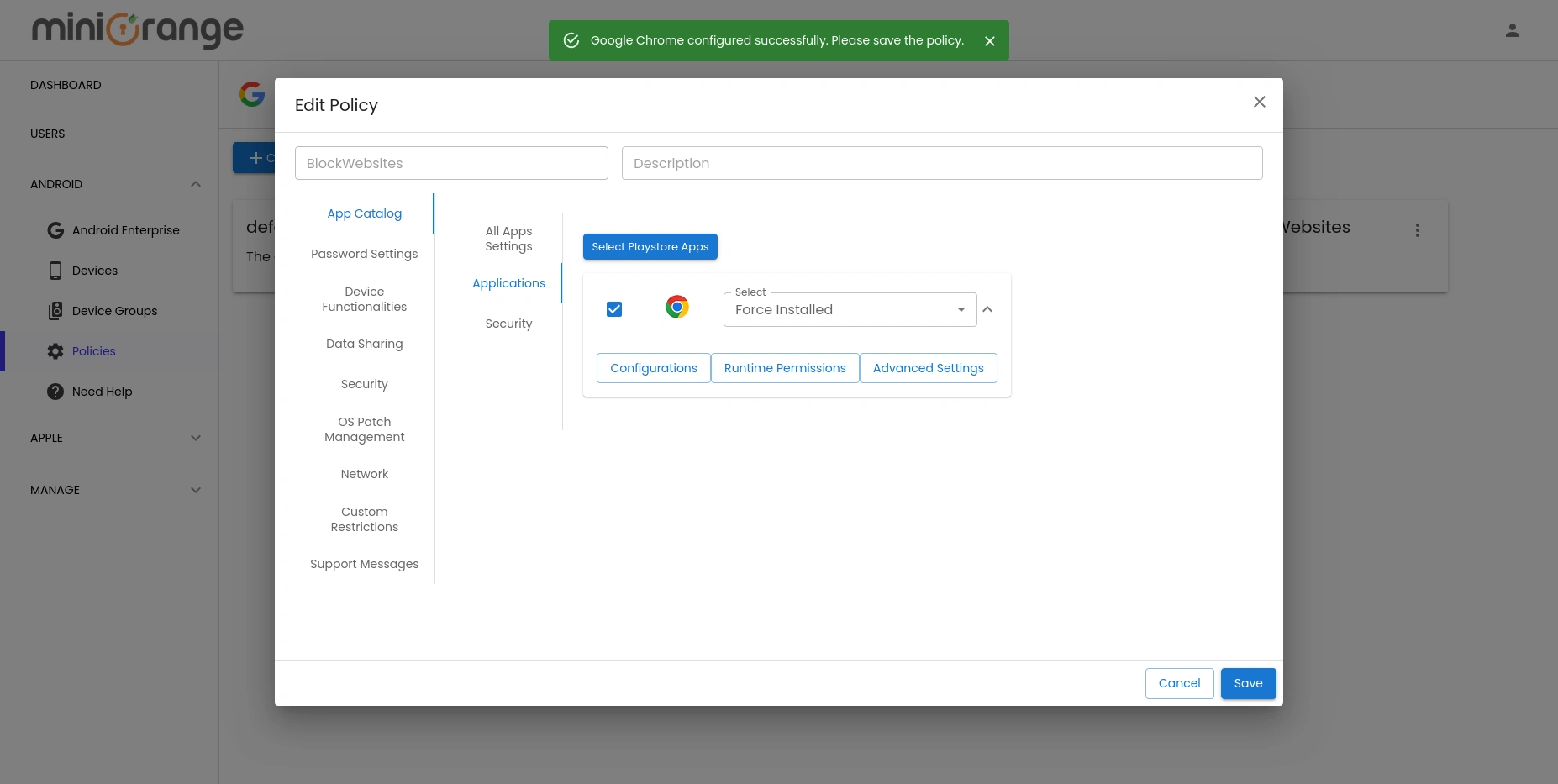Viewport: 1558px width, 784px height.
Task: Click the Google Chrome app icon
Action: [x=676, y=308]
